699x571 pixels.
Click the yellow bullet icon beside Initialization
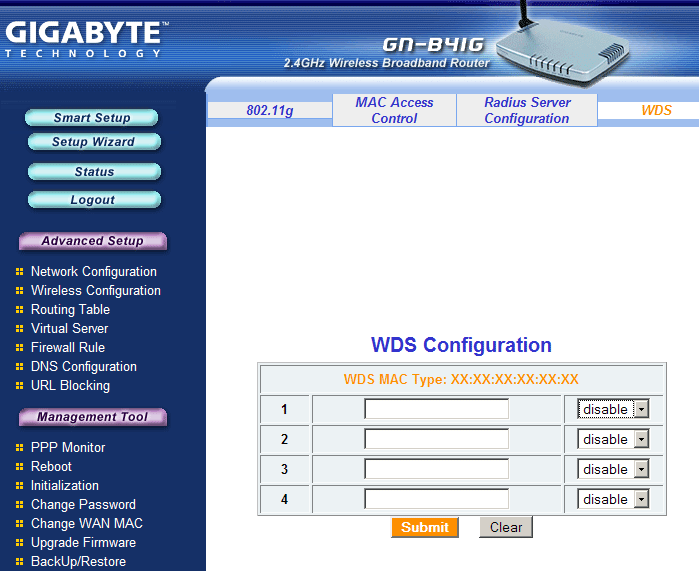19,485
